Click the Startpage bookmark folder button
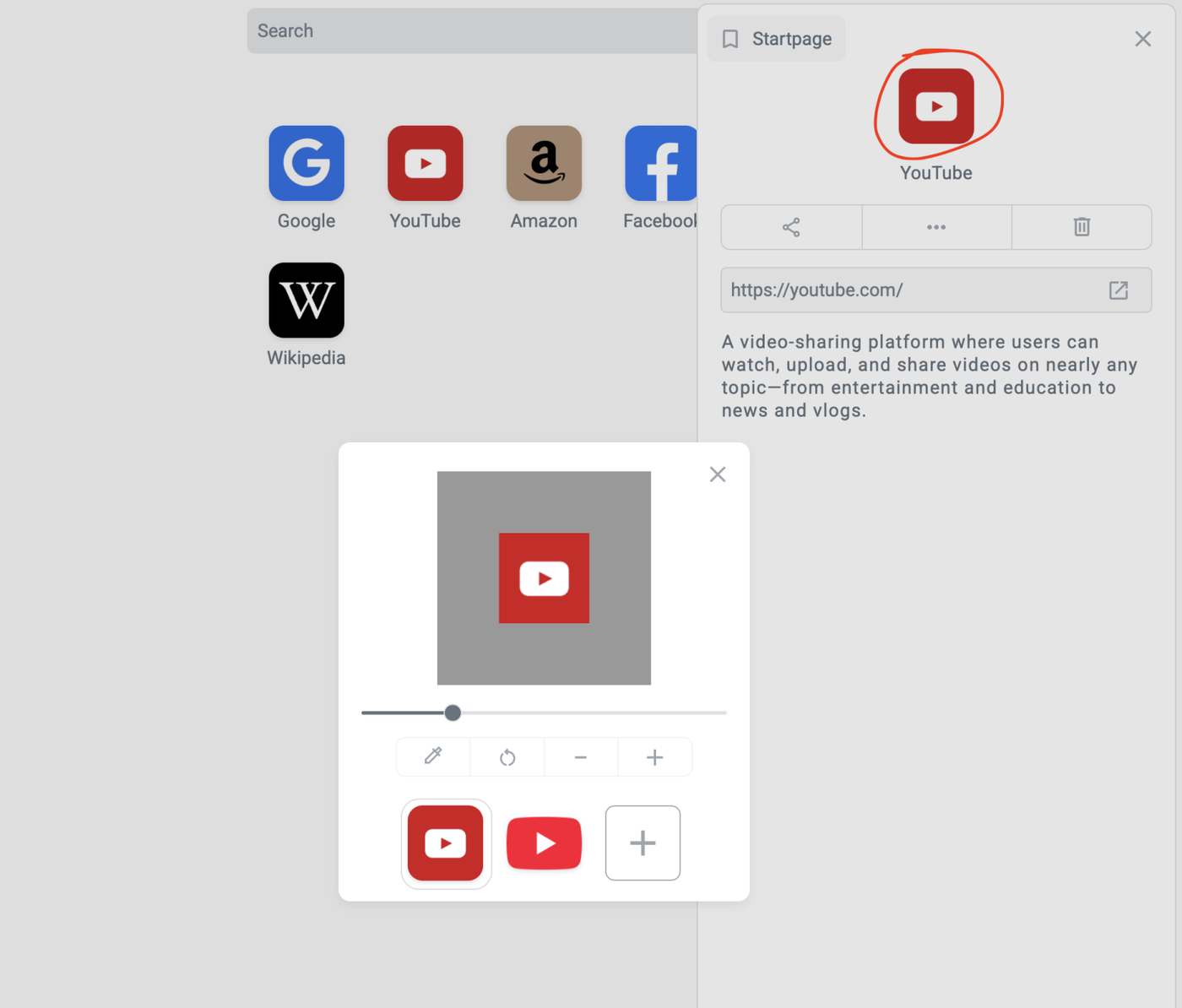The width and height of the screenshot is (1182, 1008). pos(776,39)
